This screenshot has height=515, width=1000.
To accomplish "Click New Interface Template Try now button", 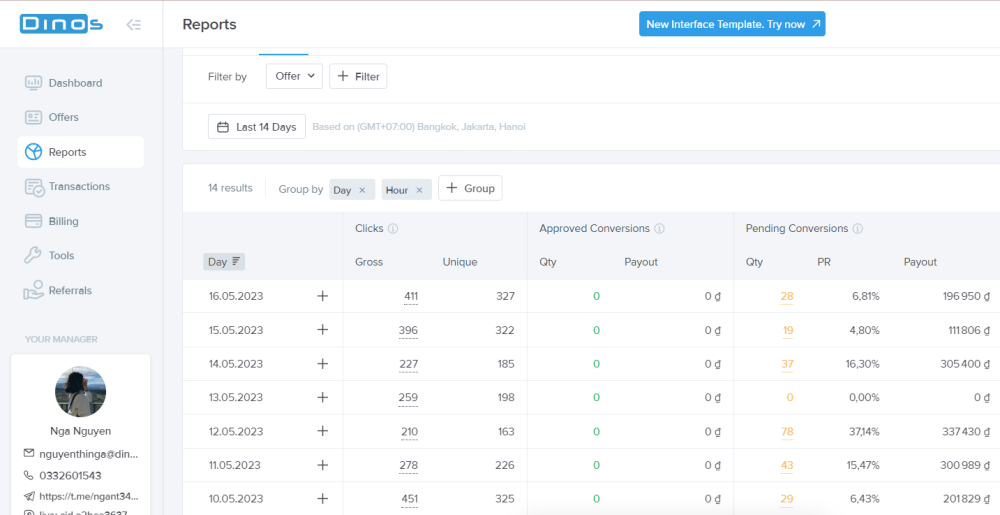I will pyautogui.click(x=732, y=24).
